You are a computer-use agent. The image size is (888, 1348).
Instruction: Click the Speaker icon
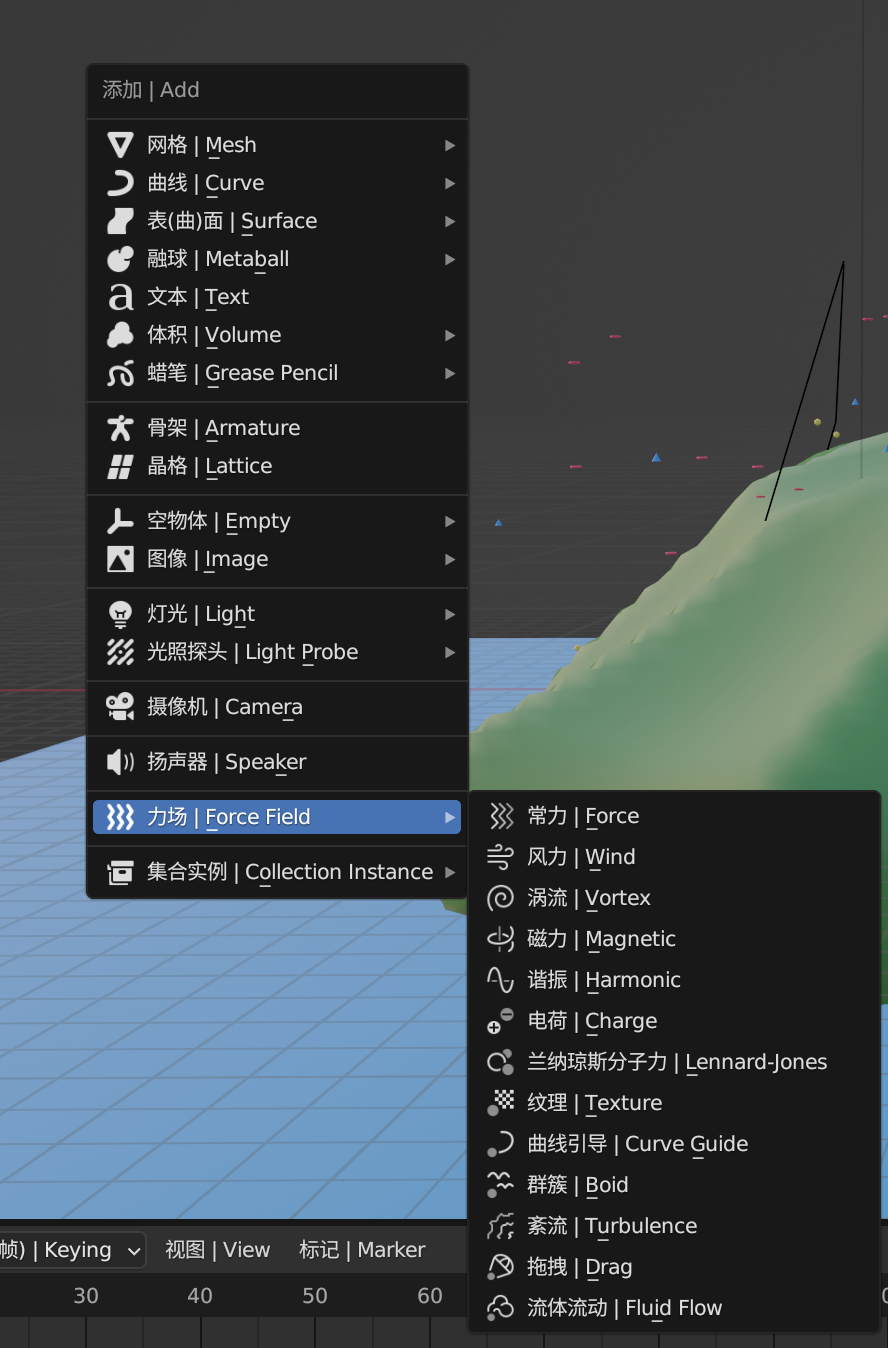coord(119,762)
